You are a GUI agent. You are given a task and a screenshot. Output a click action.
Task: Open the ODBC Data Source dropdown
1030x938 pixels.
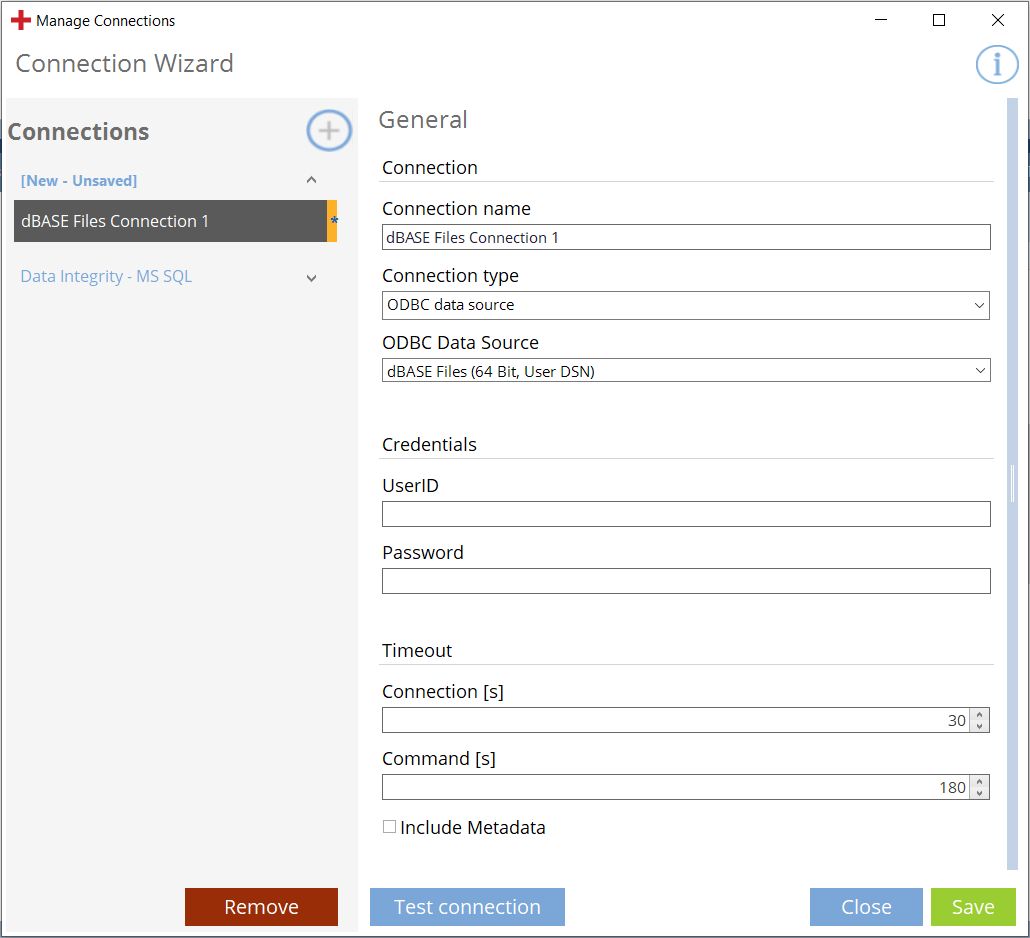685,372
